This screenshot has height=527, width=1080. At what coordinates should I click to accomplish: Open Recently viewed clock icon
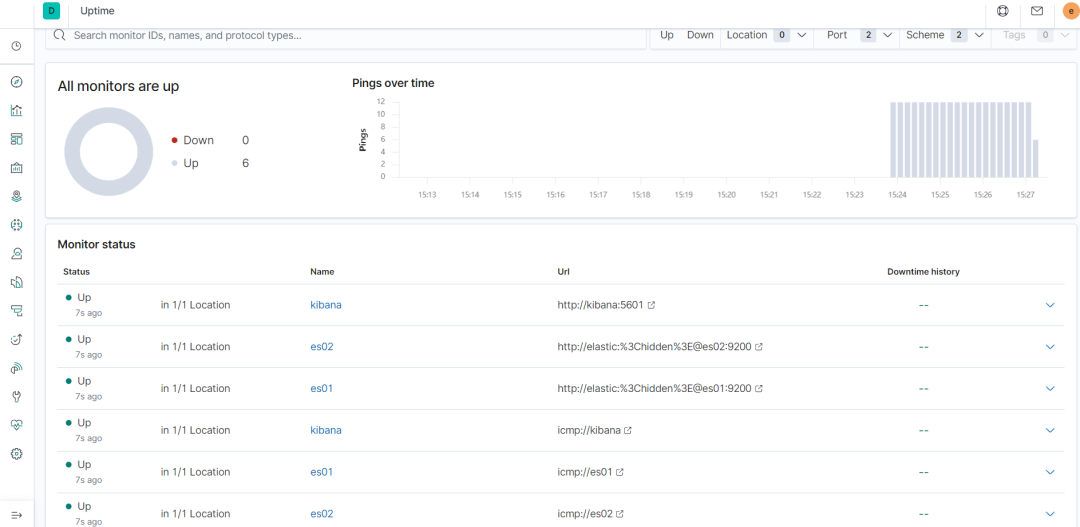(x=17, y=46)
